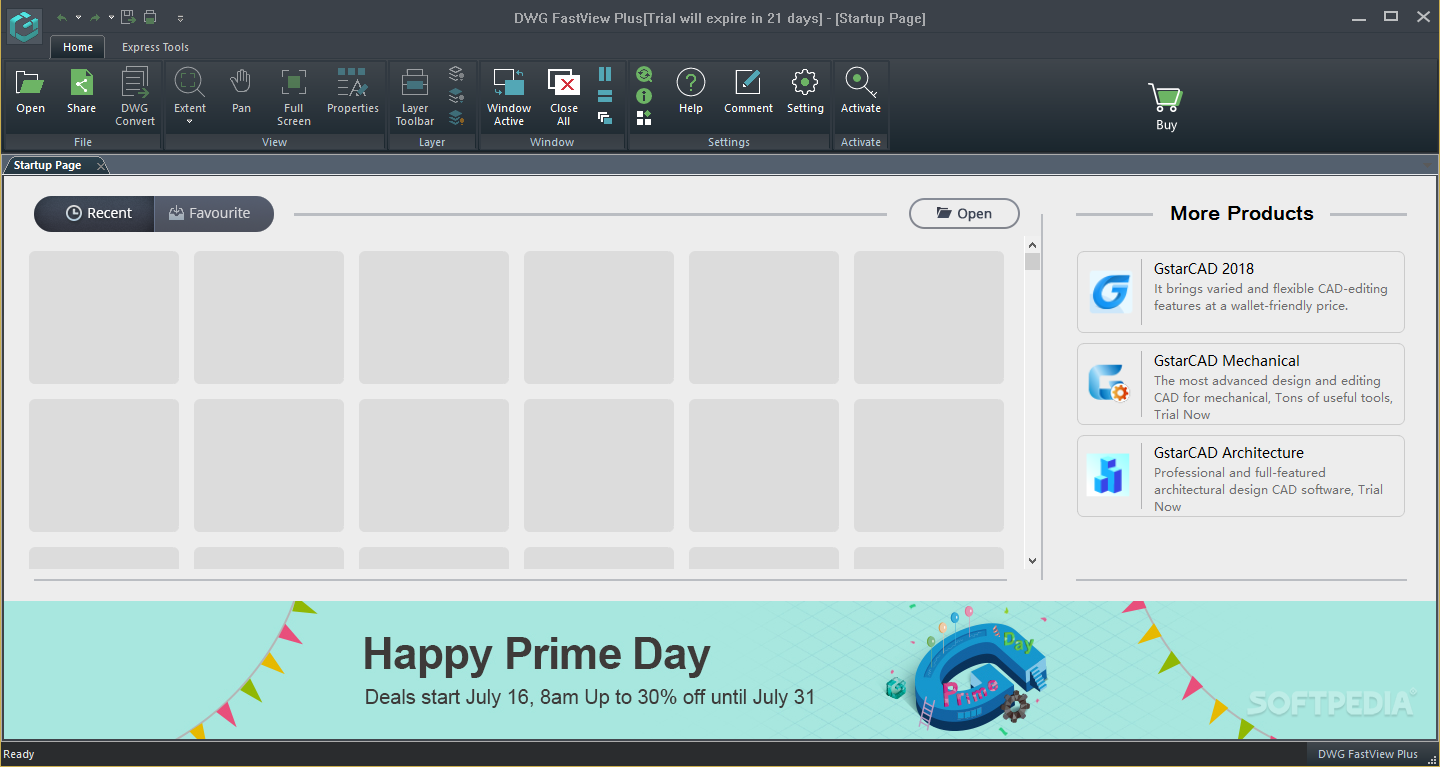Open the Properties panel
The width and height of the screenshot is (1440, 767).
pyautogui.click(x=353, y=92)
